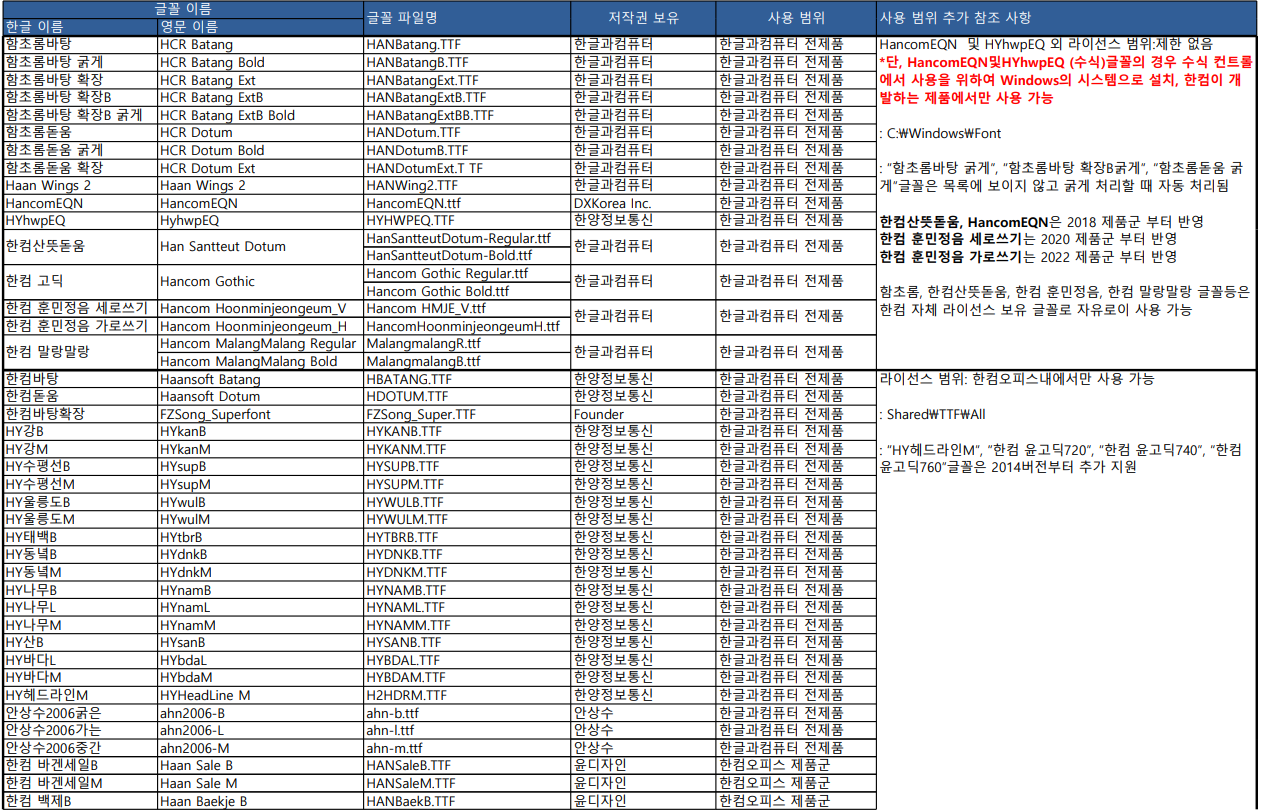Viewport: 1262px width, 811px height.
Task: Select the 'Hancom Hoonminjeongeum_H' cell
Action: click(260, 326)
